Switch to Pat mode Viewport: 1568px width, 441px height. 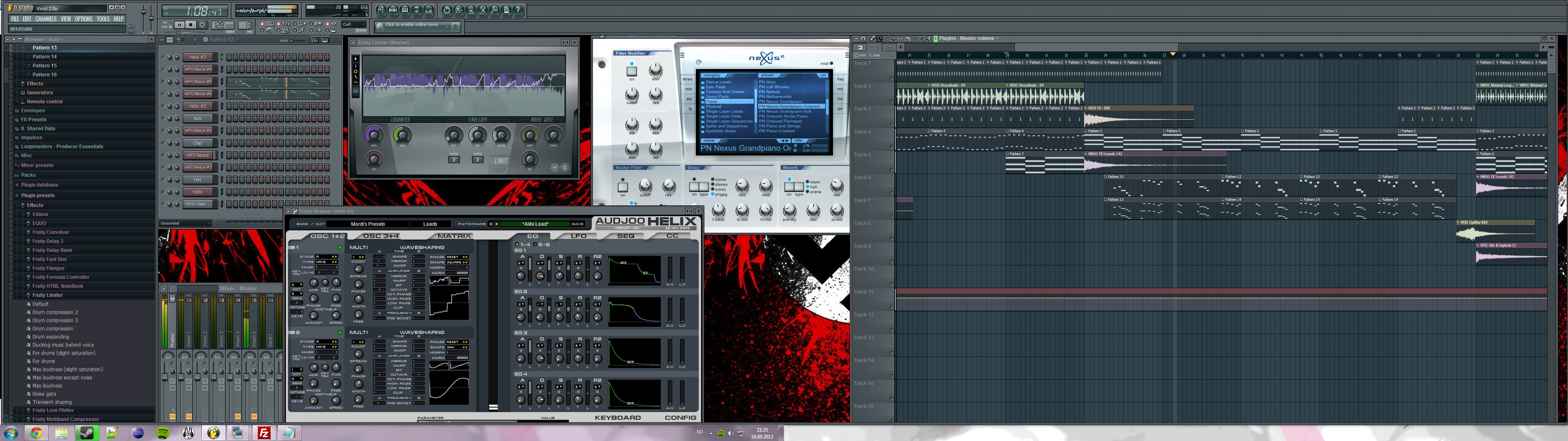[x=171, y=22]
